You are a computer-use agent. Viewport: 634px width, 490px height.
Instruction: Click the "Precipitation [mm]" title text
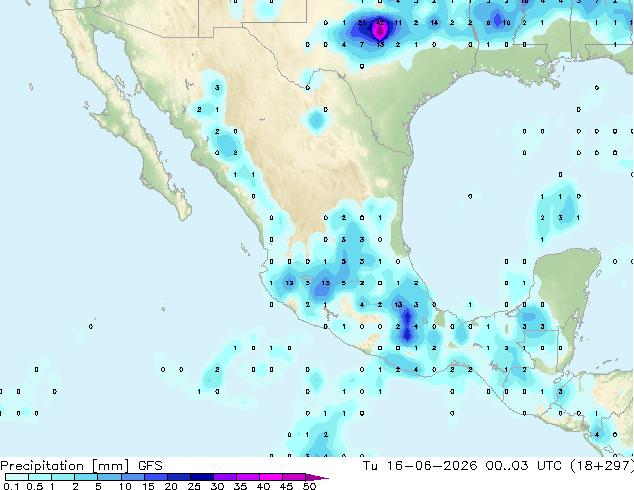(x=64, y=466)
